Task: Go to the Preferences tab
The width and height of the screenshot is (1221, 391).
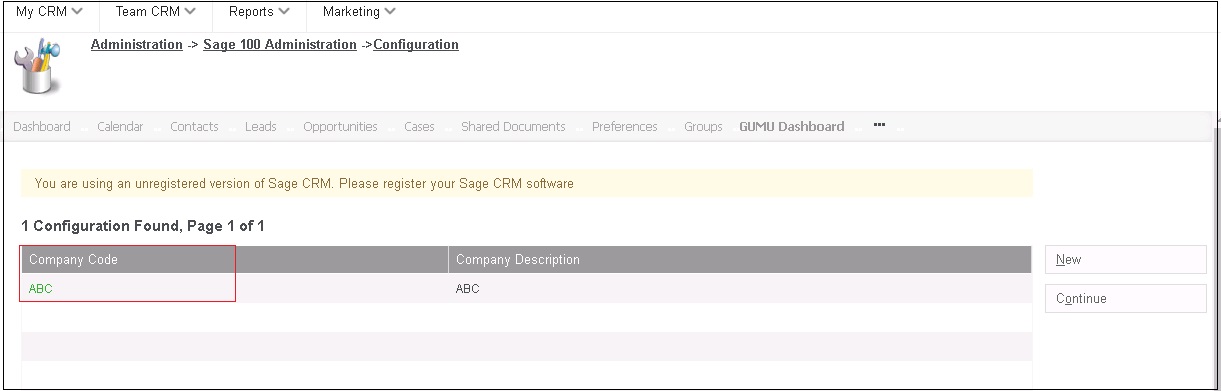Action: pos(625,127)
